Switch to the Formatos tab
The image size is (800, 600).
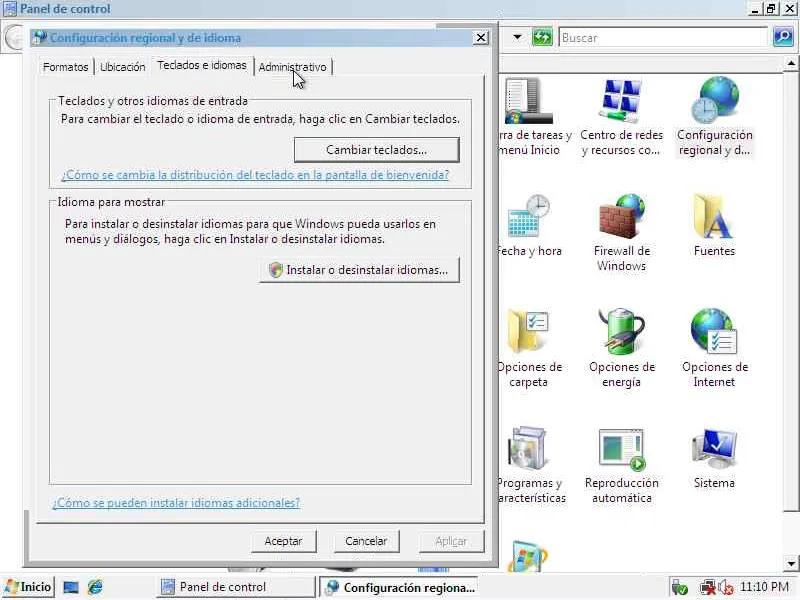coord(65,67)
